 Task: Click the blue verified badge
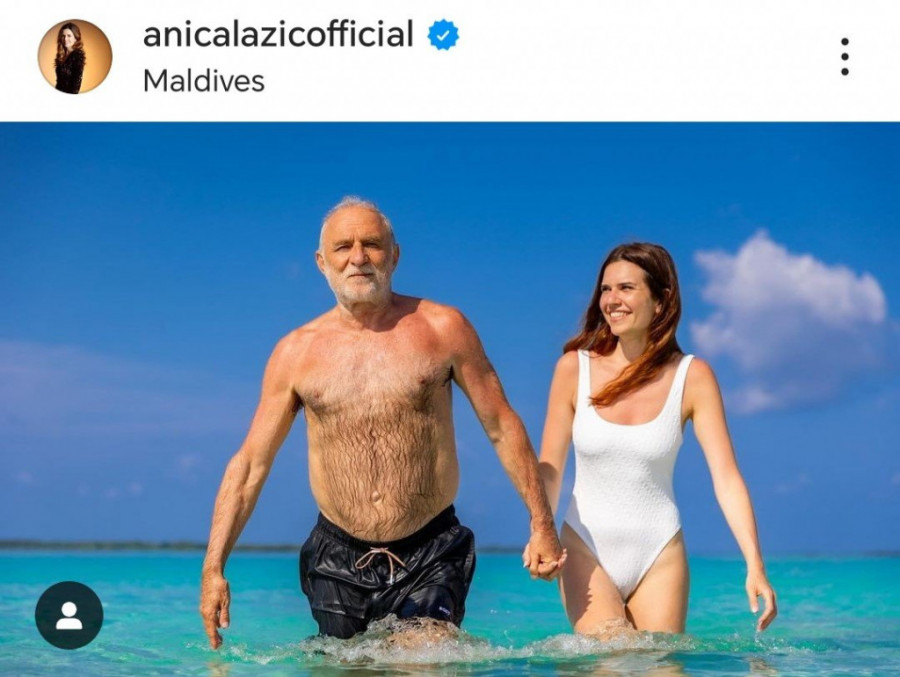[x=443, y=34]
